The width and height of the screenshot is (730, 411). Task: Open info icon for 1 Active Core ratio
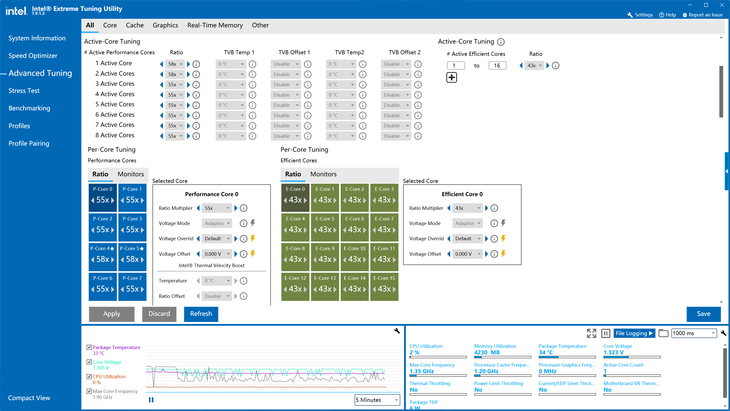196,64
